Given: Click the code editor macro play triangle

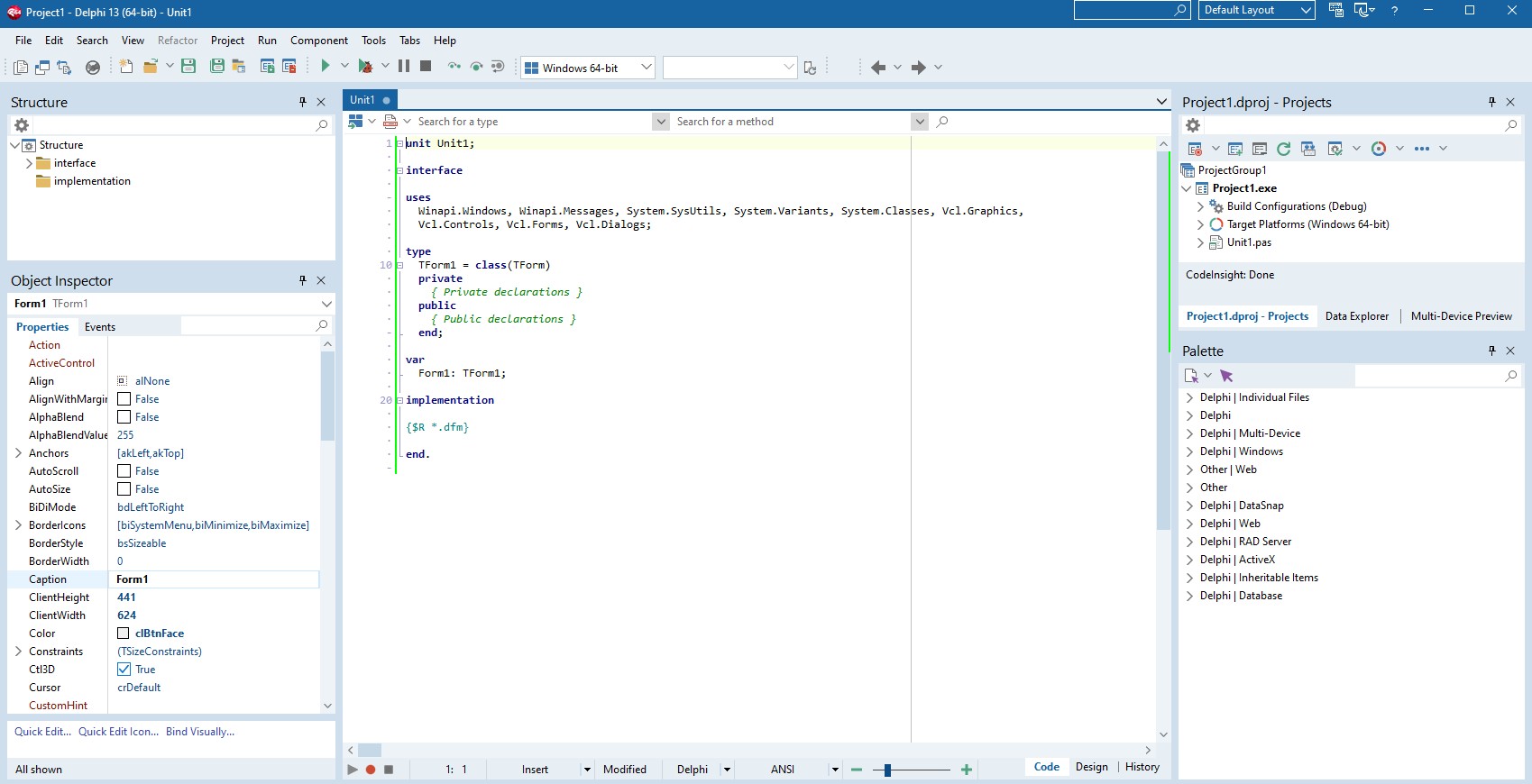Looking at the screenshot, I should pos(353,770).
